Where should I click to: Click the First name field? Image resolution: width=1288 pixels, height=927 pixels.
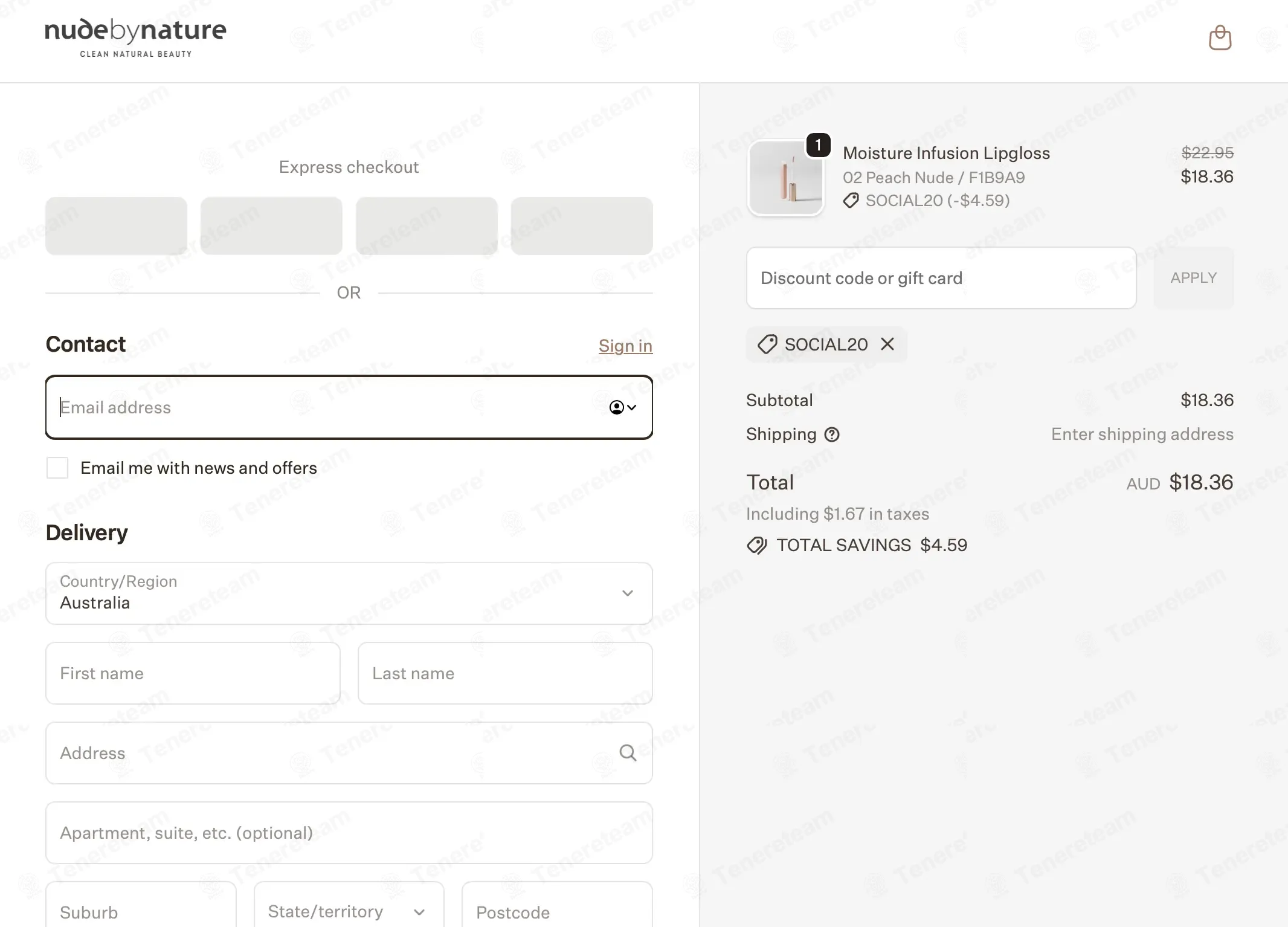click(x=193, y=673)
